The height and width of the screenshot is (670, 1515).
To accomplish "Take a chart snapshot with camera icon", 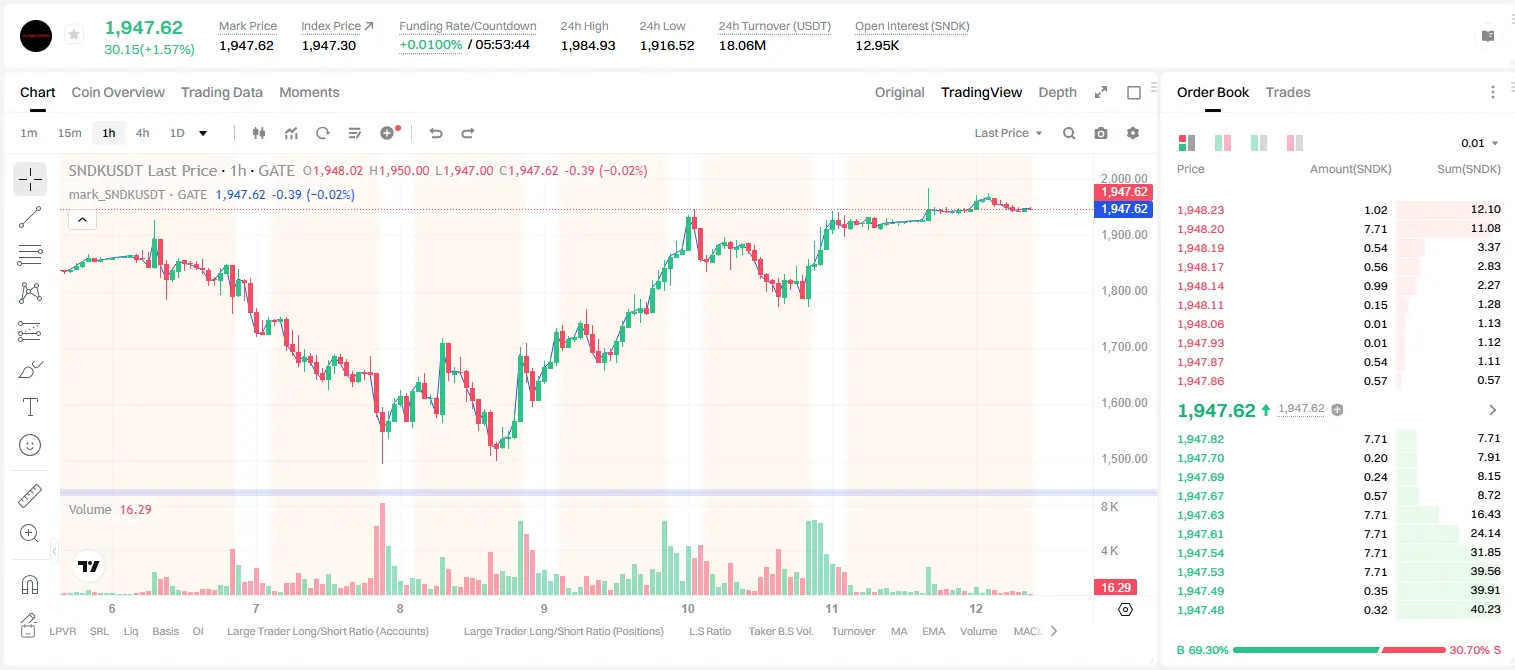I will click(1101, 133).
